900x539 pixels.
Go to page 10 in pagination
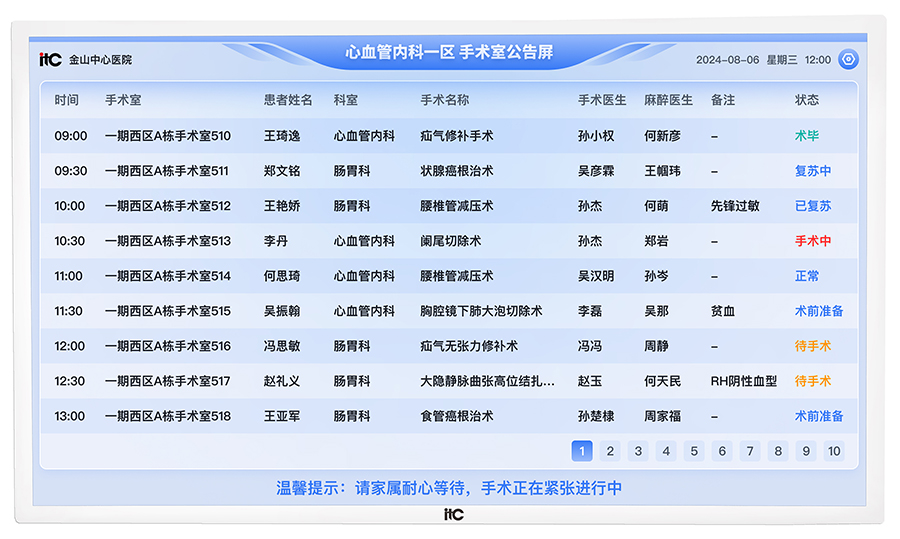834,451
